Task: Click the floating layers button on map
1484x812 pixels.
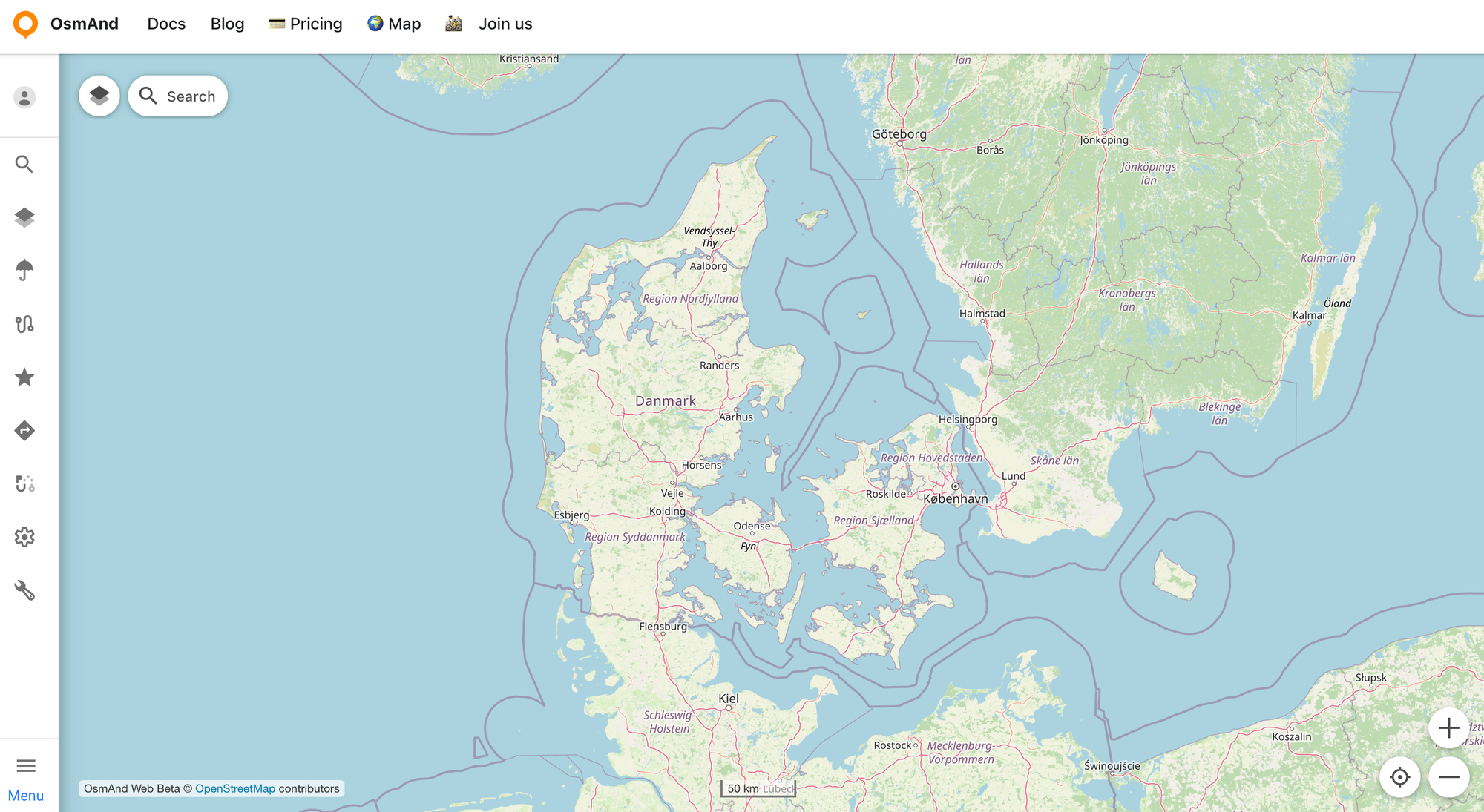Action: (x=99, y=96)
